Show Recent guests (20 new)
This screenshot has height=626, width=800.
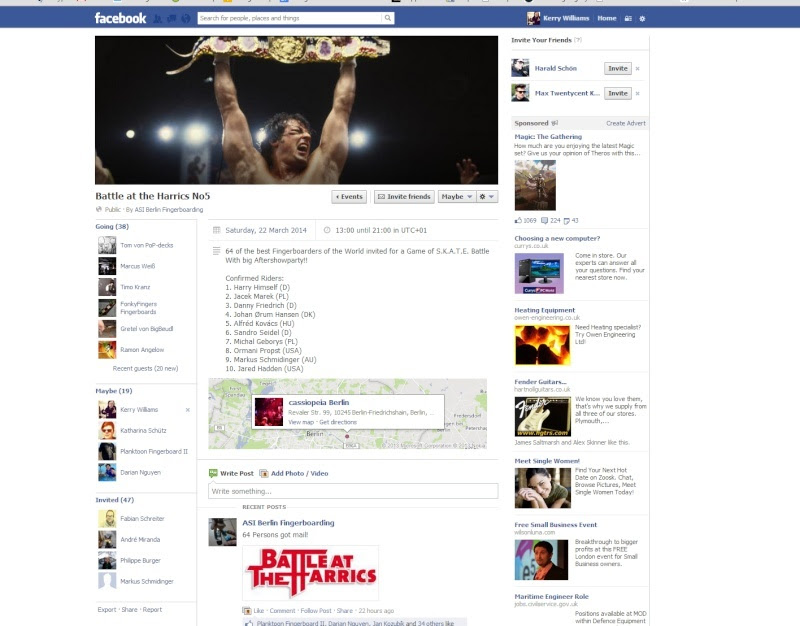click(145, 368)
